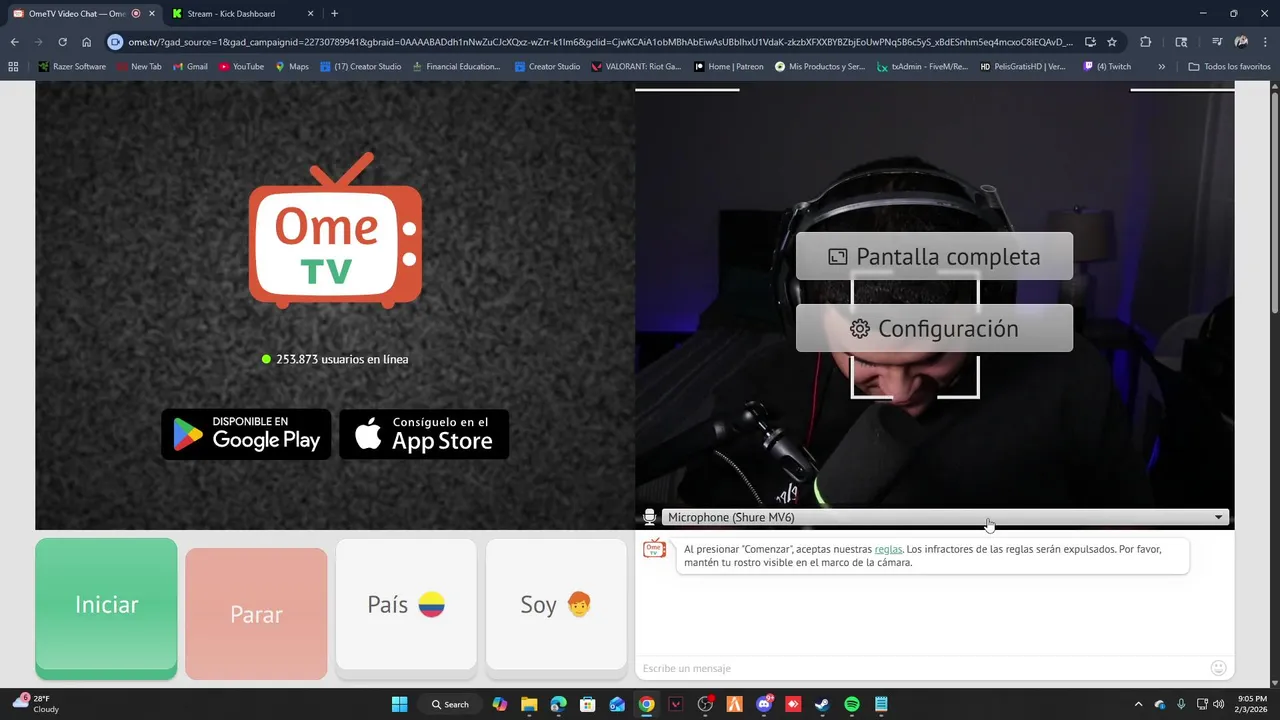The height and width of the screenshot is (720, 1280).
Task: Open a new browser tab
Action: coord(334,14)
